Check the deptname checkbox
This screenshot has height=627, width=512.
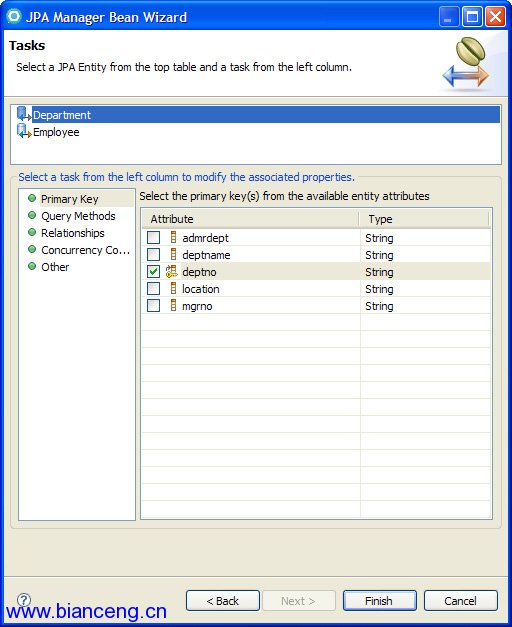[x=154, y=254]
